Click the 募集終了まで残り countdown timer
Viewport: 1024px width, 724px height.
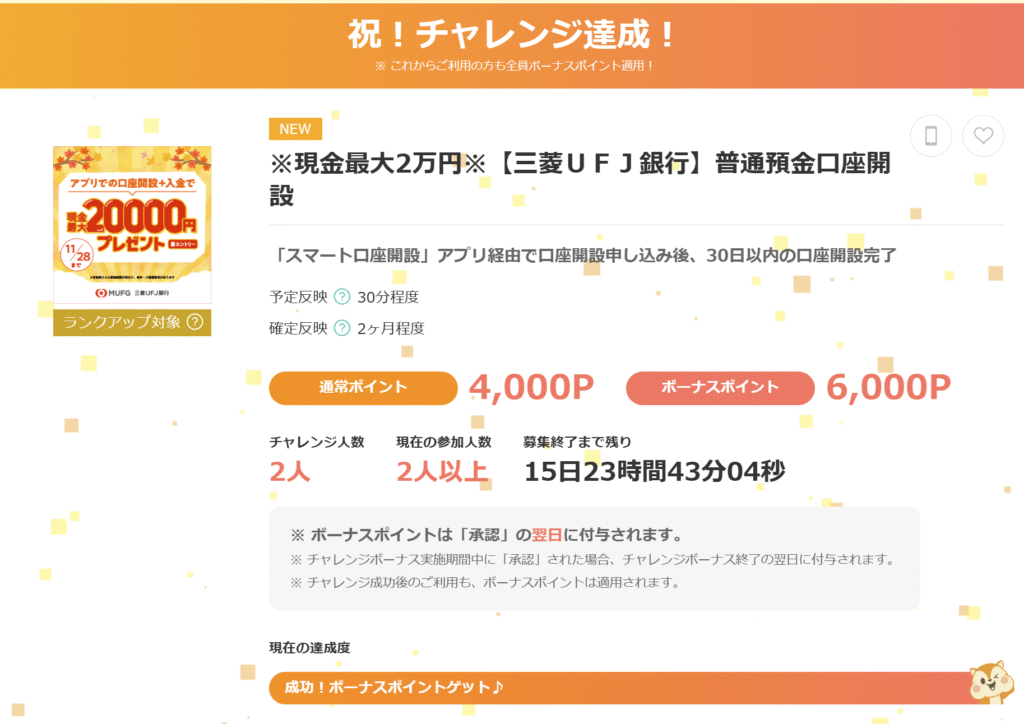(x=654, y=470)
